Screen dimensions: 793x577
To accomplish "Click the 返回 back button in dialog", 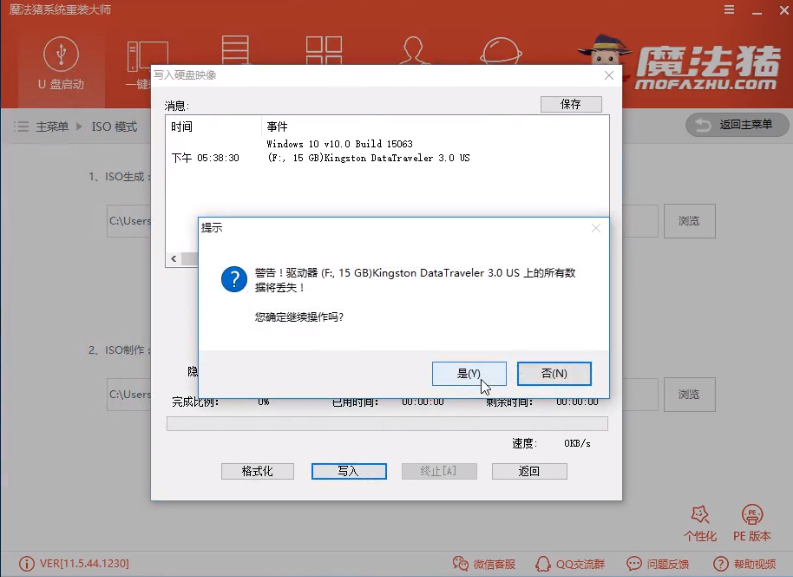I will point(529,471).
